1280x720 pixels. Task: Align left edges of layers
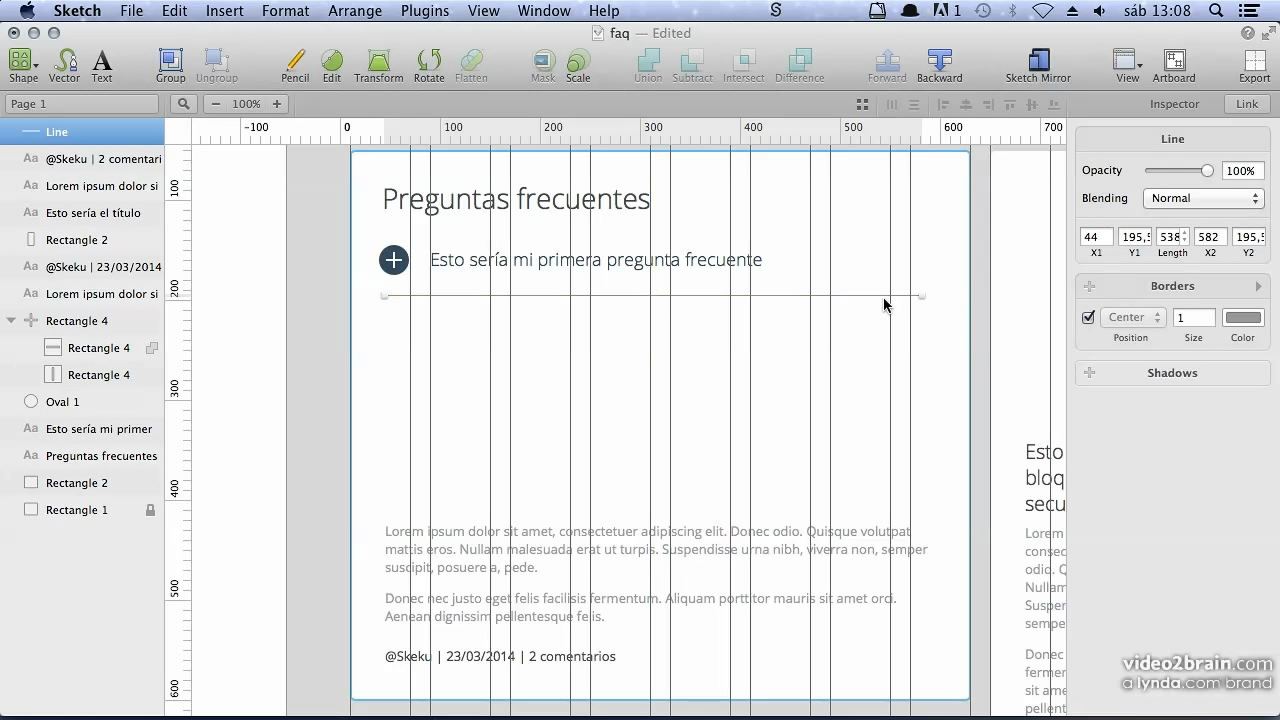[x=942, y=104]
